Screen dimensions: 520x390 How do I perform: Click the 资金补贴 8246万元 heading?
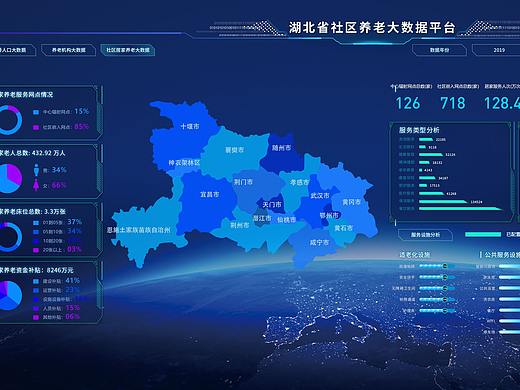37,270
